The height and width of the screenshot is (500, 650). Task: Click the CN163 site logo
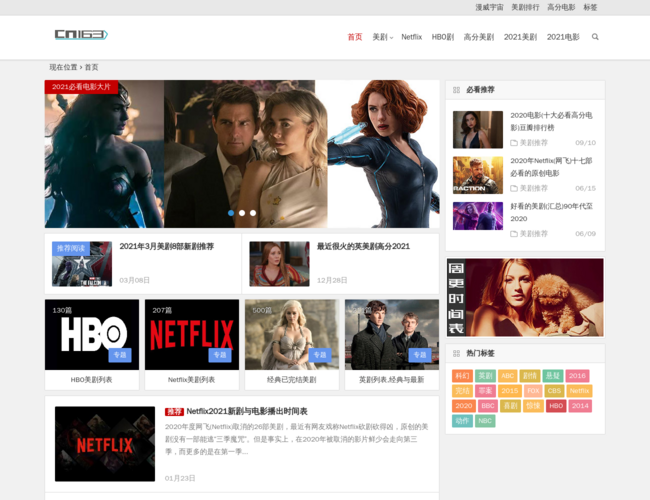(80, 35)
